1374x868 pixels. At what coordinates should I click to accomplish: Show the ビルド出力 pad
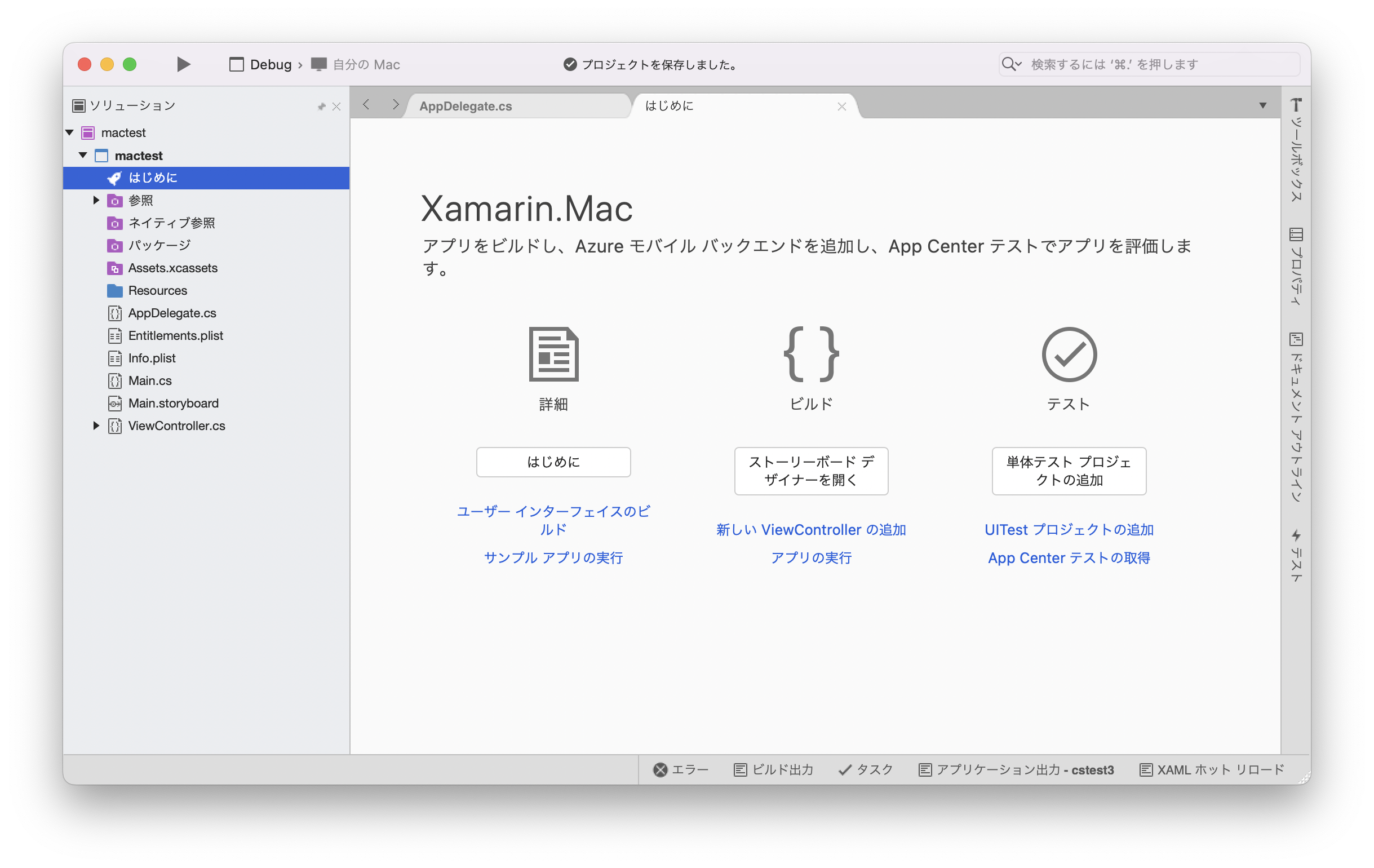pyautogui.click(x=774, y=770)
